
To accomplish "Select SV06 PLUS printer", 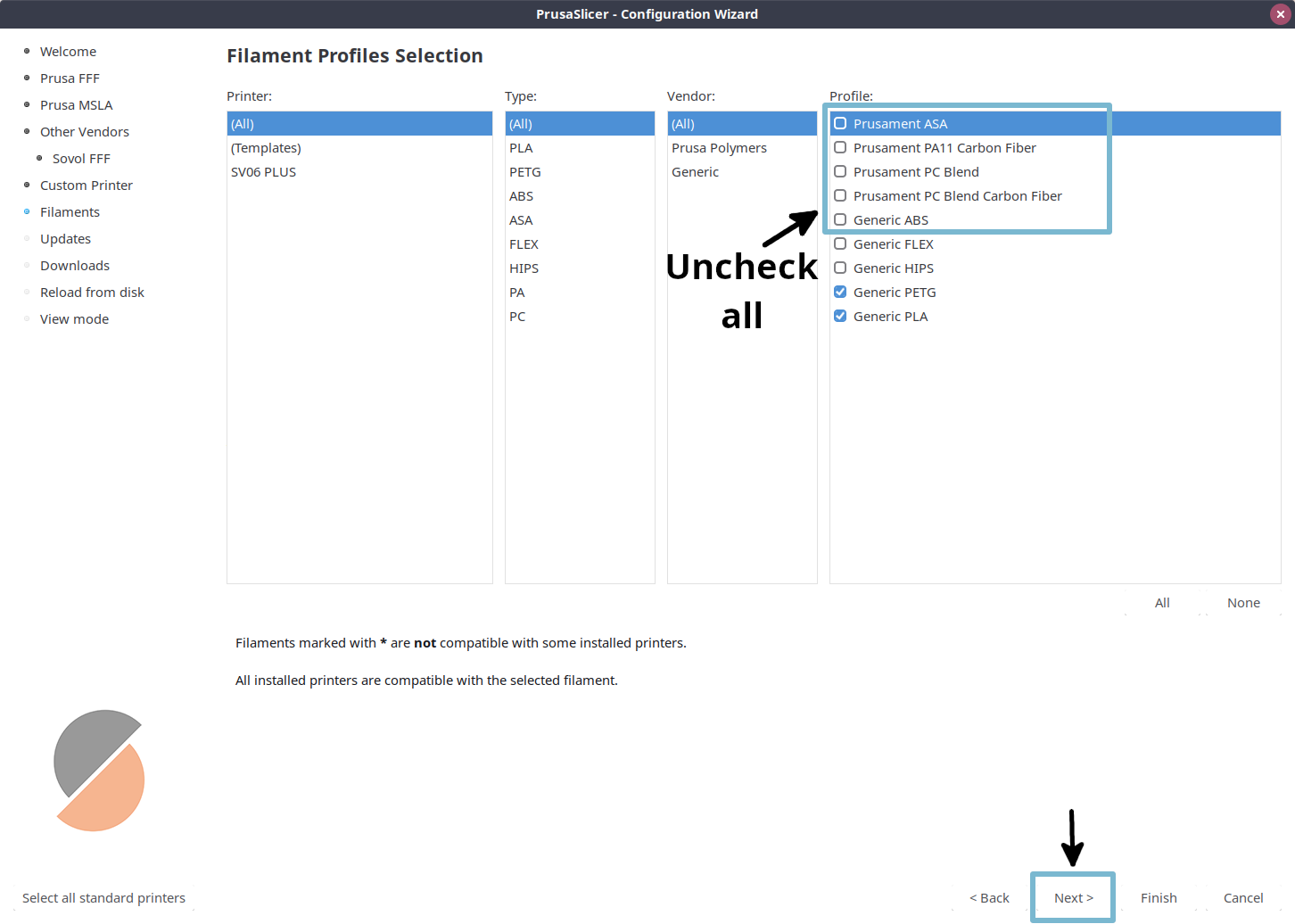I will [359, 171].
